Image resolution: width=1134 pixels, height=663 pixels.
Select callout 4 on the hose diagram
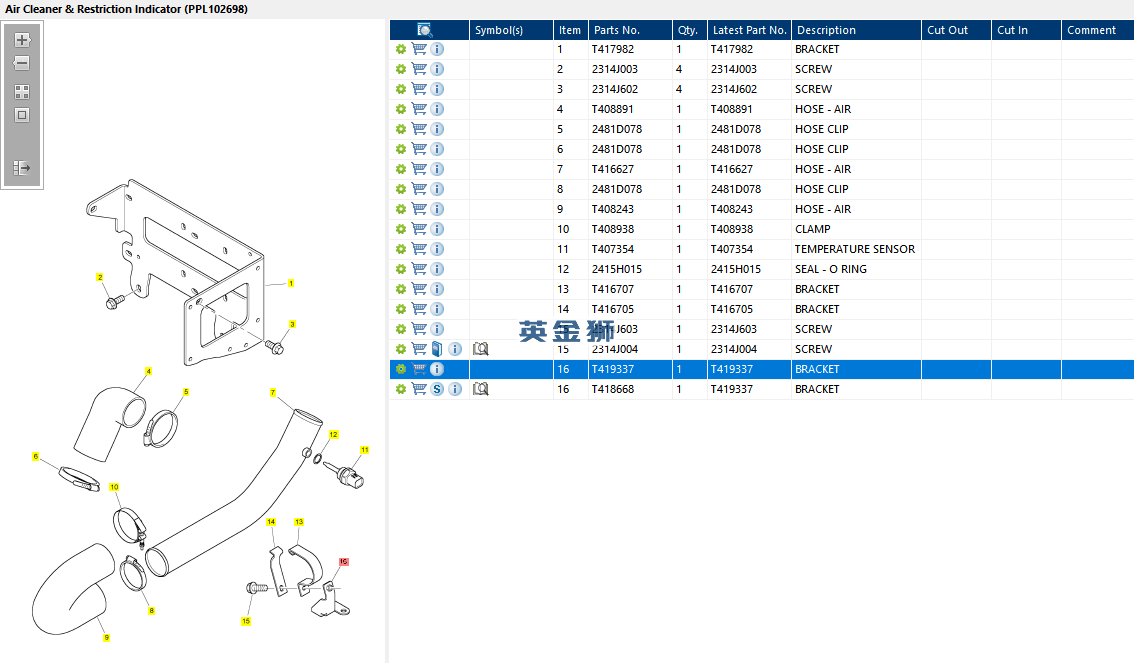[x=148, y=371]
